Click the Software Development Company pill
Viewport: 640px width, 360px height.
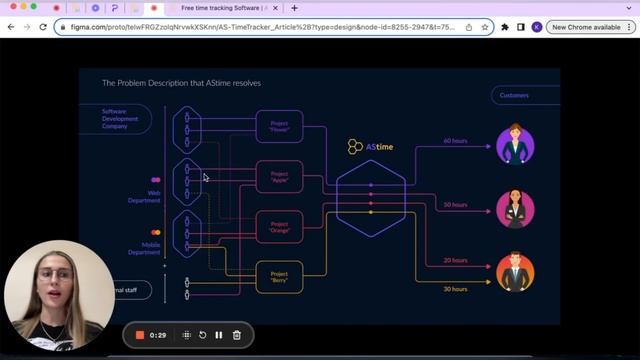[116, 119]
